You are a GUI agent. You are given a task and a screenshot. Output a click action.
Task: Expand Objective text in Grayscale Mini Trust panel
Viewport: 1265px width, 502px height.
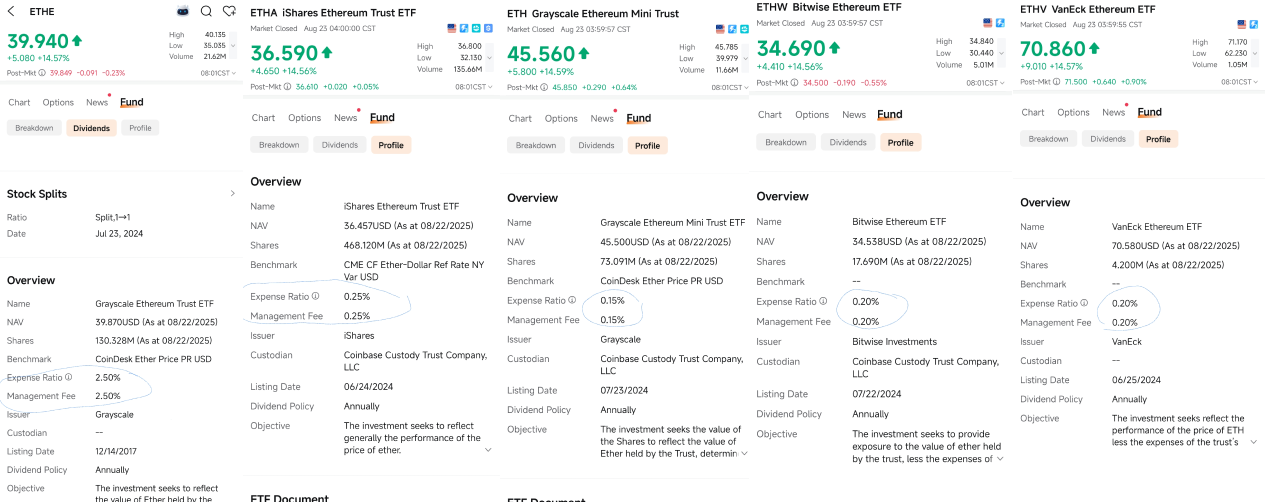point(745,453)
